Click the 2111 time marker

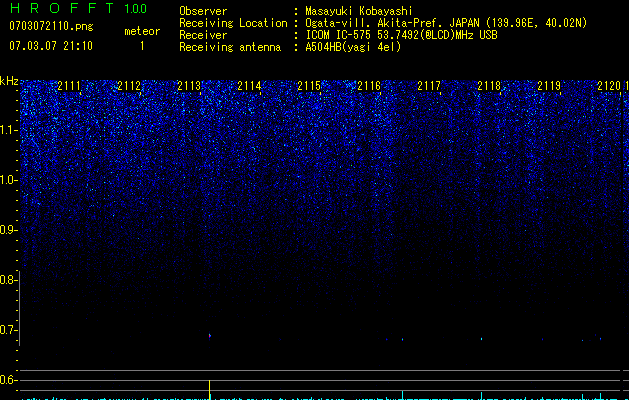click(69, 86)
